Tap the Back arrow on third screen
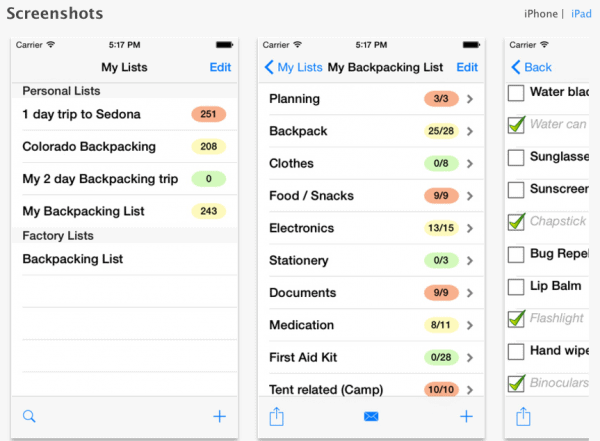The image size is (600, 441). pos(531,67)
